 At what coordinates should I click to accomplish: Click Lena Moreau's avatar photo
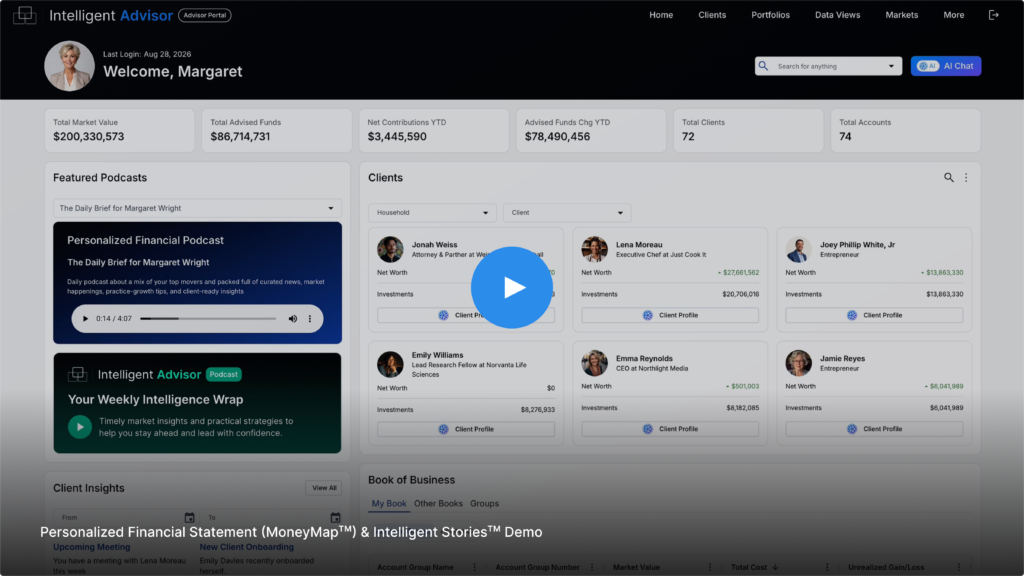[594, 249]
